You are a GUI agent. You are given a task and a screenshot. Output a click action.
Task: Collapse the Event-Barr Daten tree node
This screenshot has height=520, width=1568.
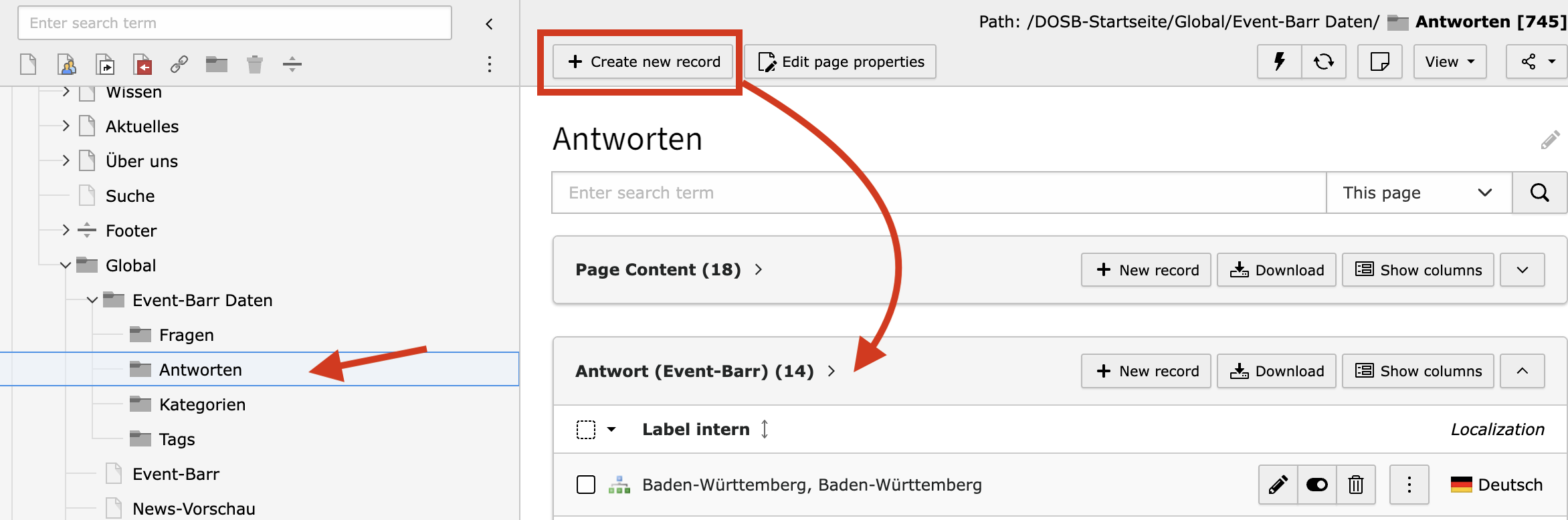[92, 300]
